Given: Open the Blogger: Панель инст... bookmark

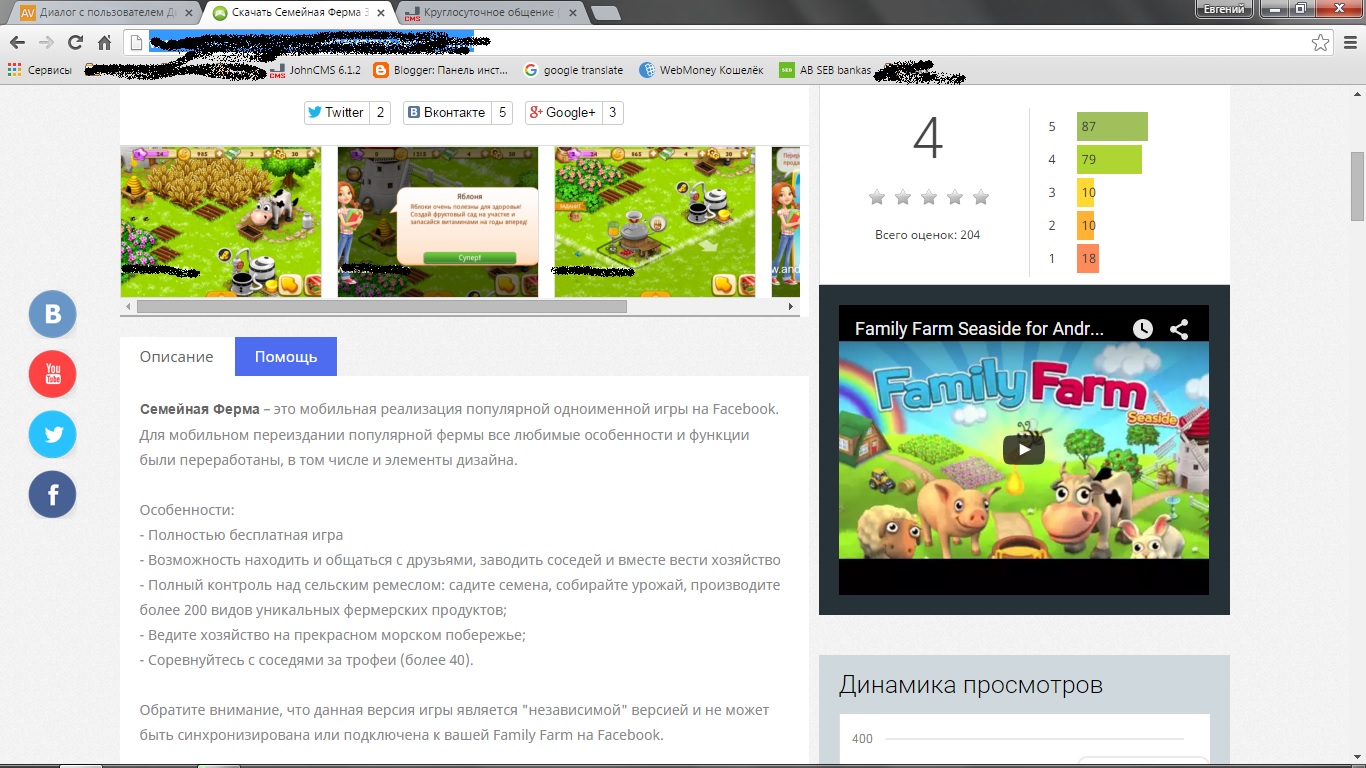Looking at the screenshot, I should coord(441,70).
